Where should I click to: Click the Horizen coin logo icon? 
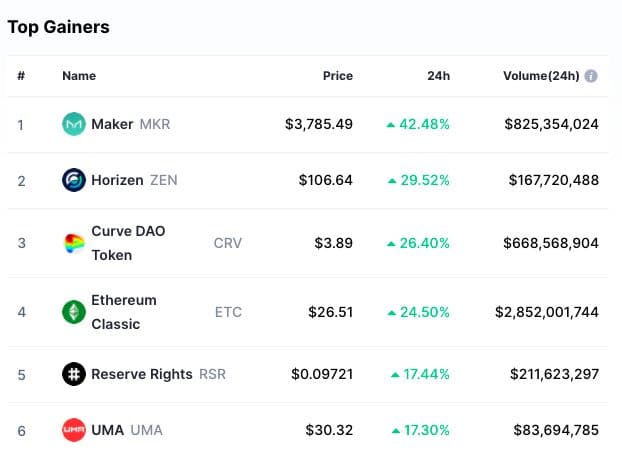pos(74,181)
